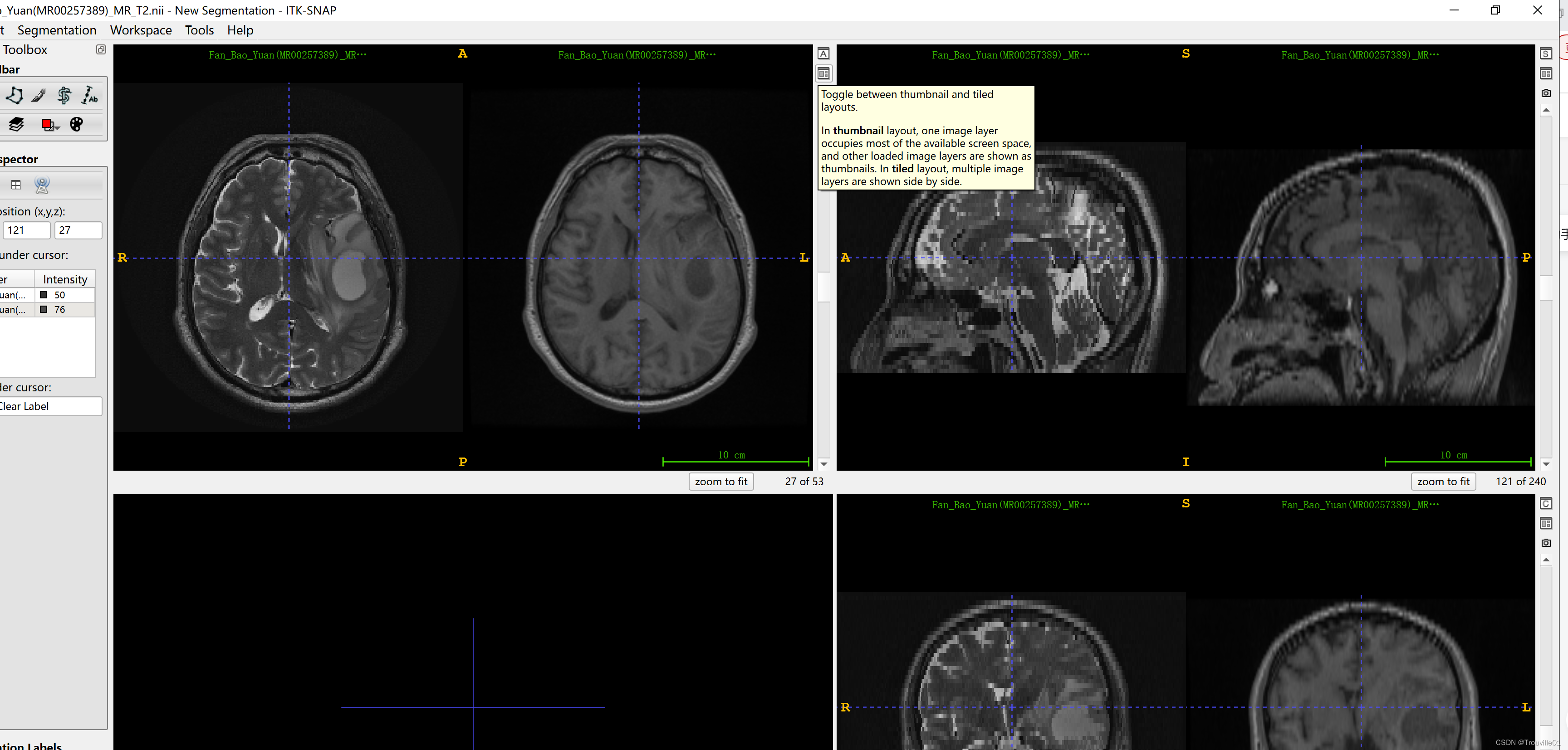Open the red active label dropdown
1568x750 pixels.
50,125
